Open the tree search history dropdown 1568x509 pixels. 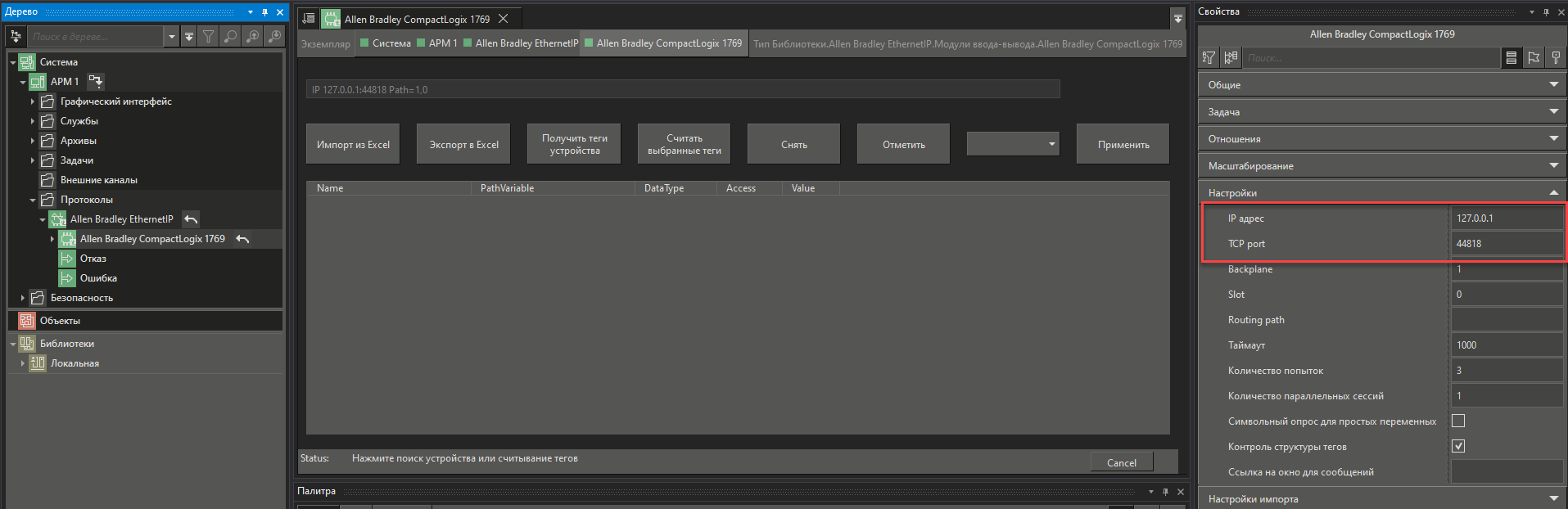pyautogui.click(x=171, y=37)
